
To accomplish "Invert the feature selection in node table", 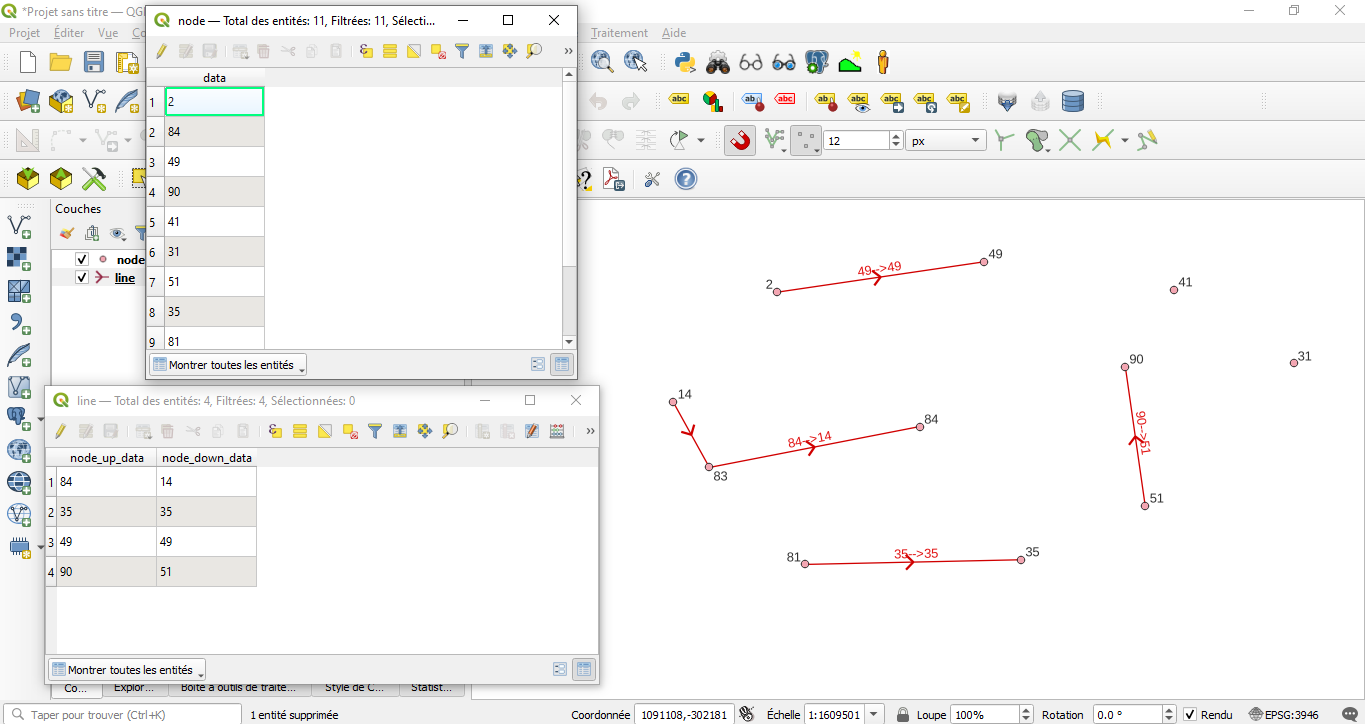I will pos(412,50).
